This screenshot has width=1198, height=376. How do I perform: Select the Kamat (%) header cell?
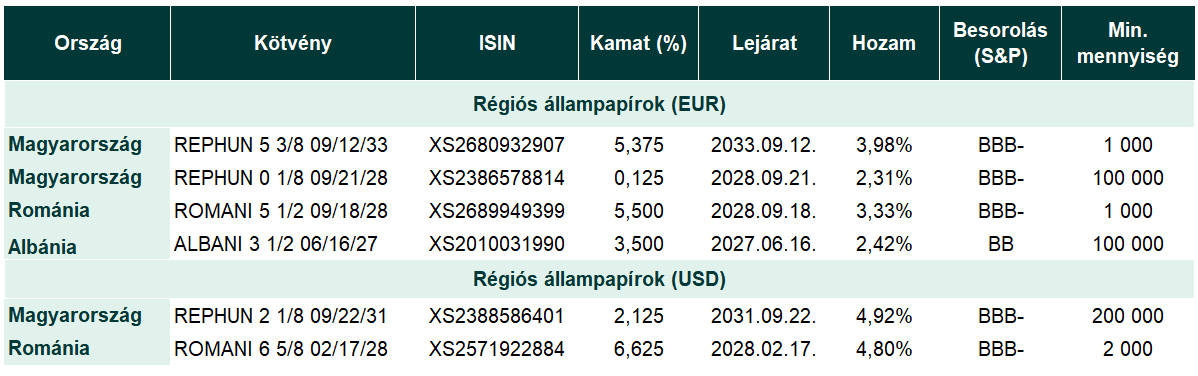[638, 44]
